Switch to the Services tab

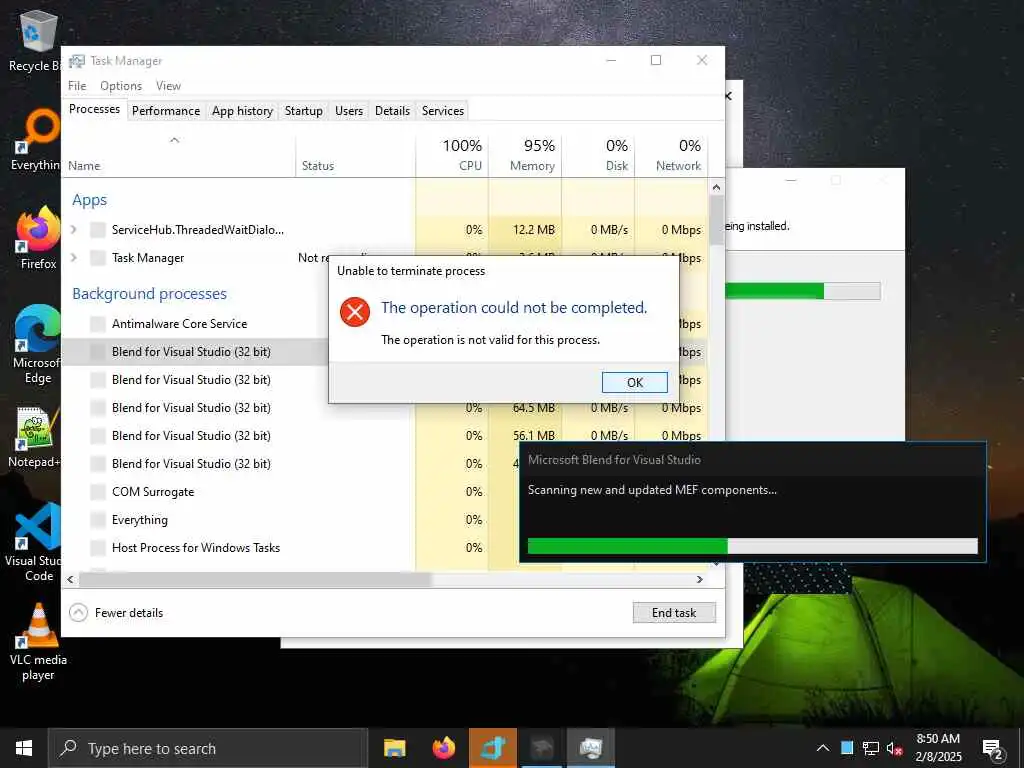point(443,111)
